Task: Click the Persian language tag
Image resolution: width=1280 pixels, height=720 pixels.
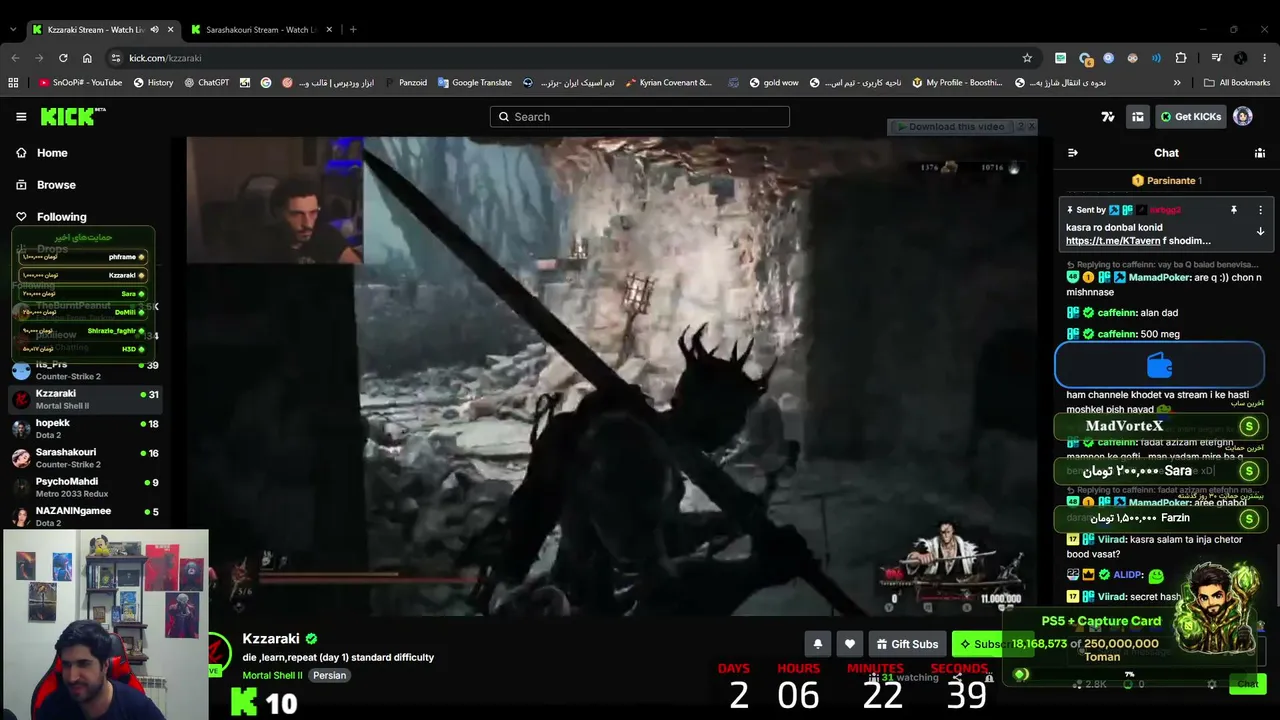Action: 329,675
